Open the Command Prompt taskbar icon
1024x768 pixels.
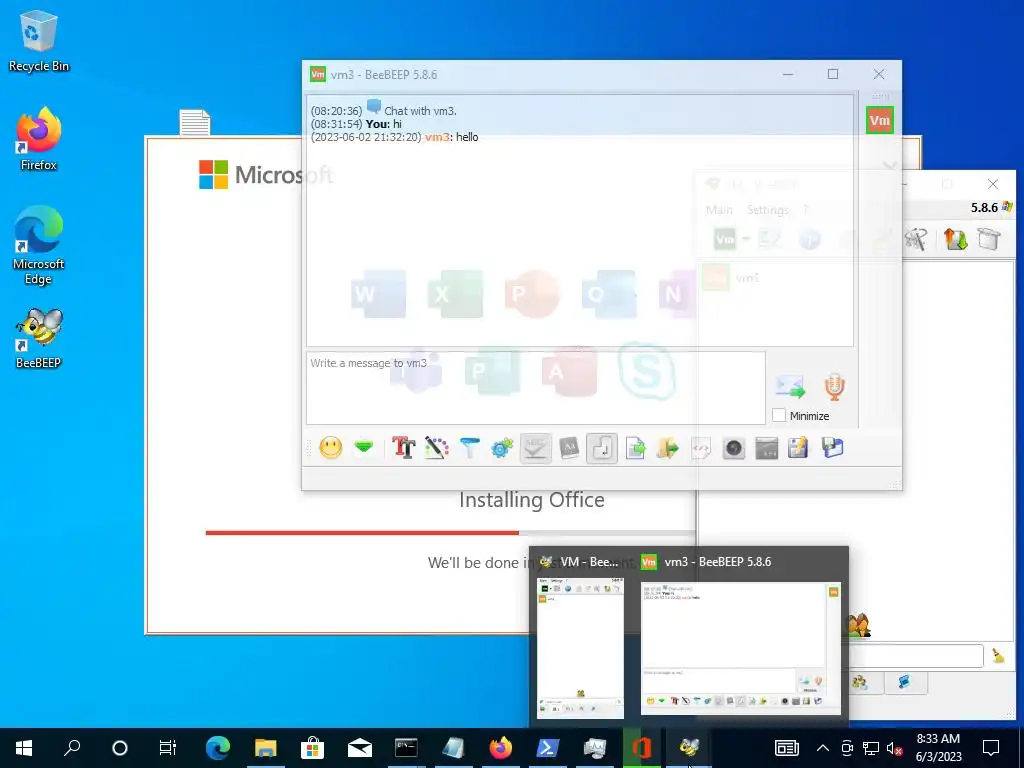[406, 748]
